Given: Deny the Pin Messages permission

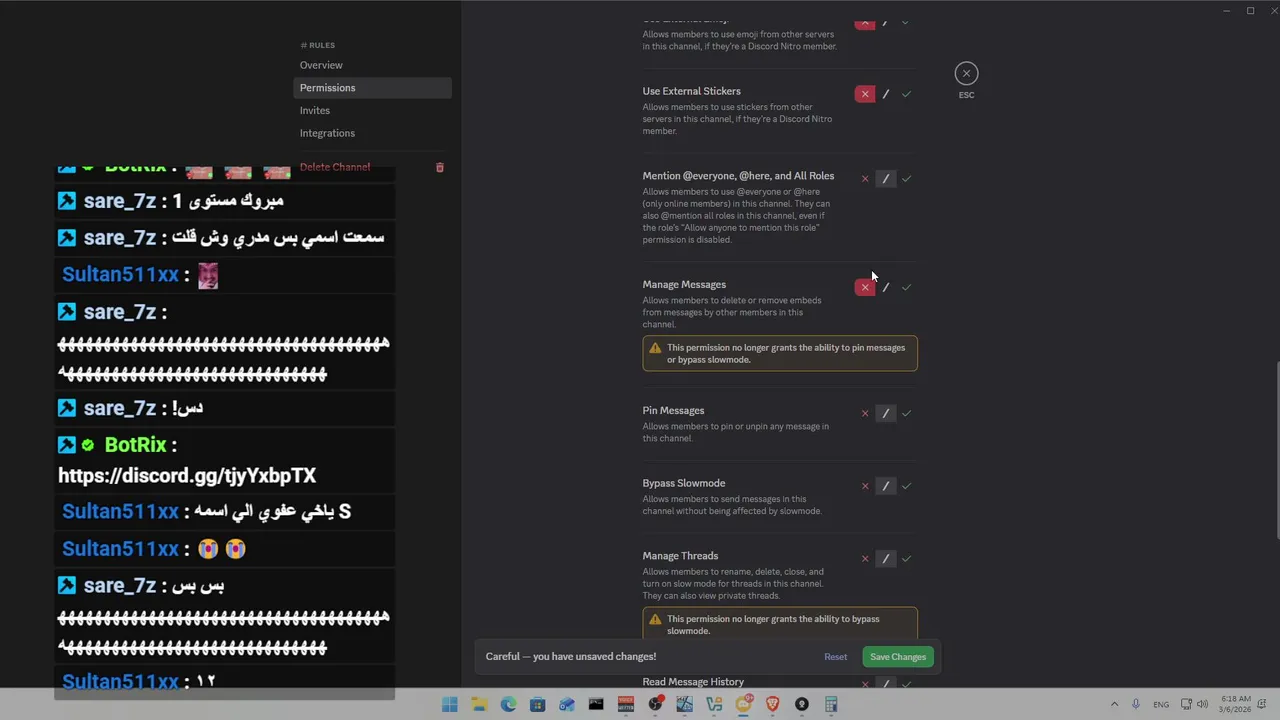Looking at the screenshot, I should pyautogui.click(x=865, y=413).
